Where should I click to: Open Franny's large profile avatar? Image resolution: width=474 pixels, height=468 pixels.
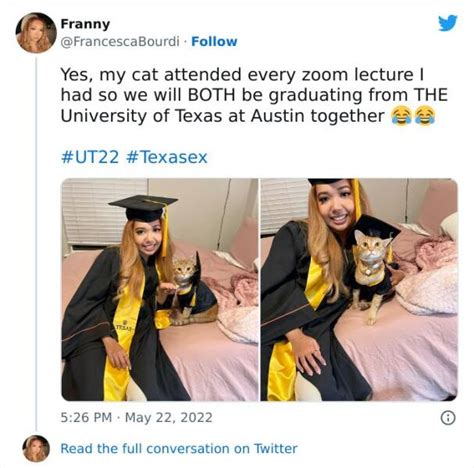coord(36,33)
